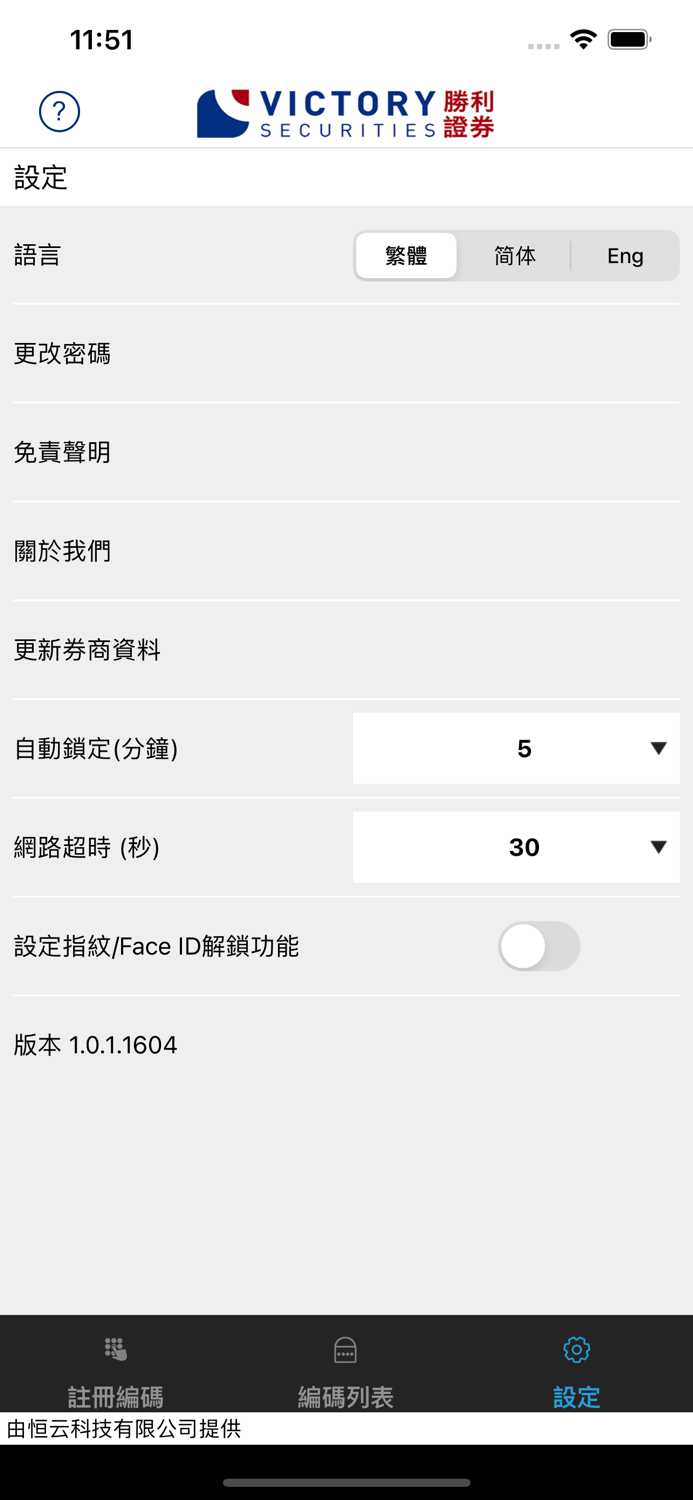693x1500 pixels.
Task: Go to the 註冊編碼 tab
Action: coord(116,1370)
